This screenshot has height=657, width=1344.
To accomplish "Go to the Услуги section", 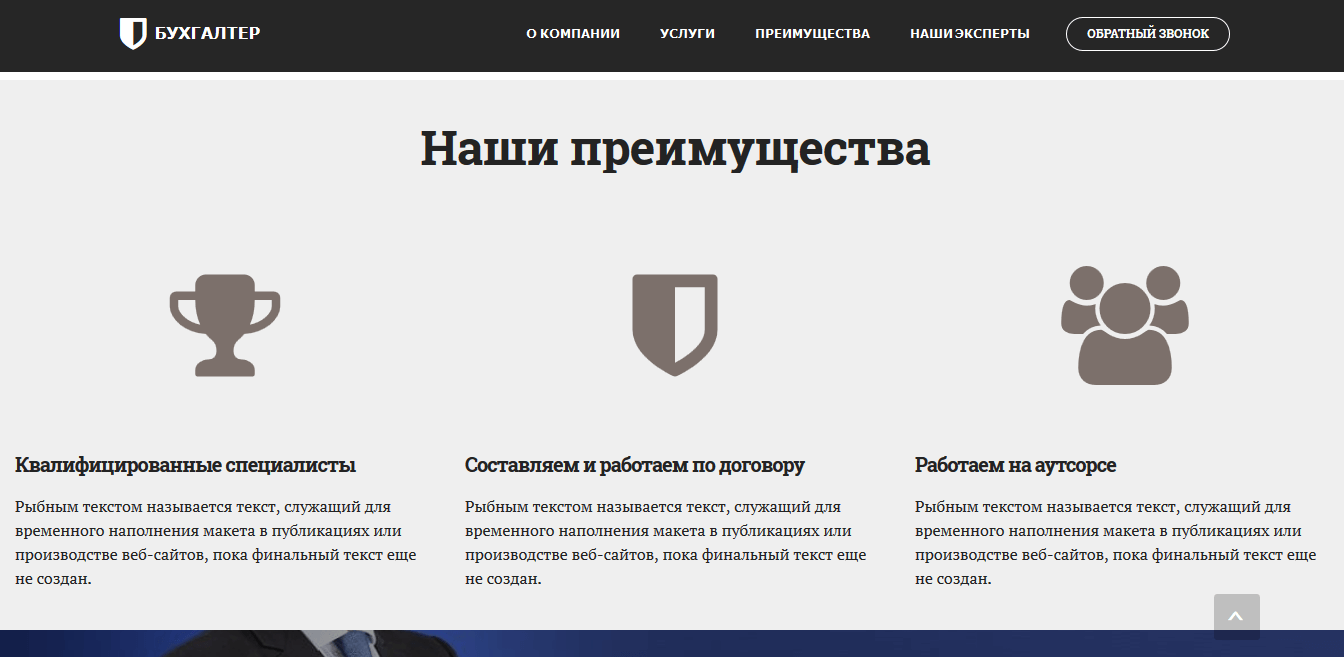I will tap(687, 34).
